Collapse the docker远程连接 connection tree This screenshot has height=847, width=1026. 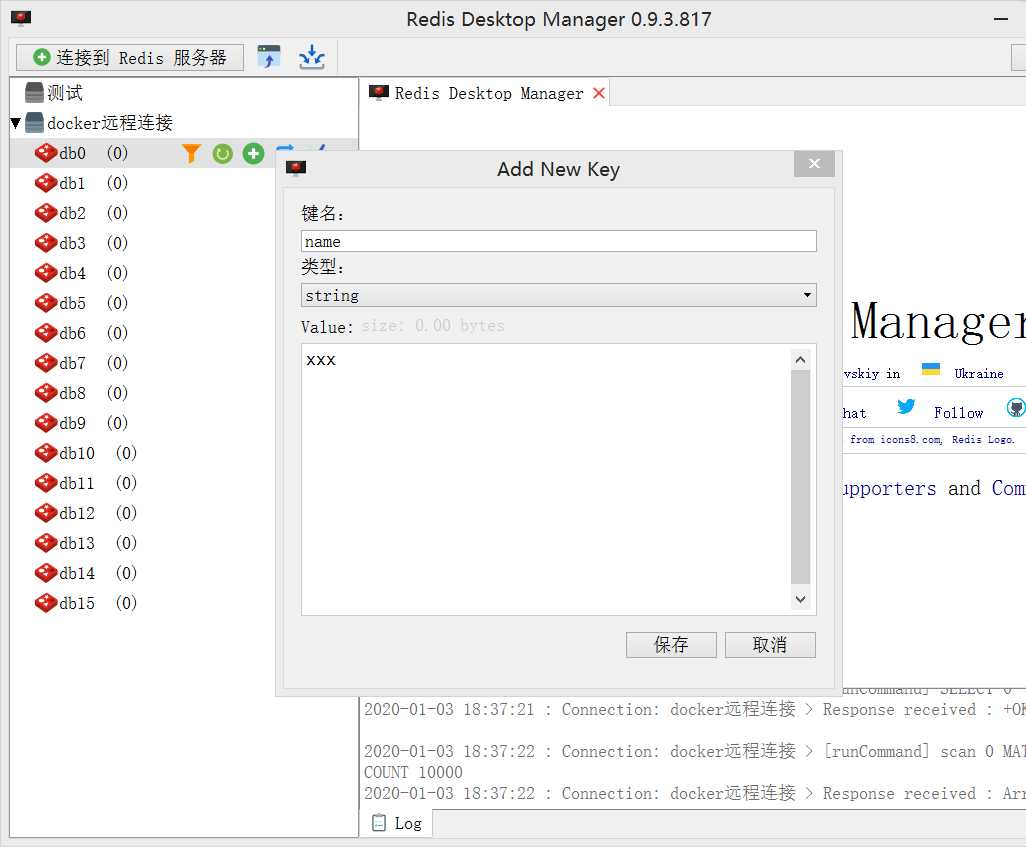[x=16, y=122]
